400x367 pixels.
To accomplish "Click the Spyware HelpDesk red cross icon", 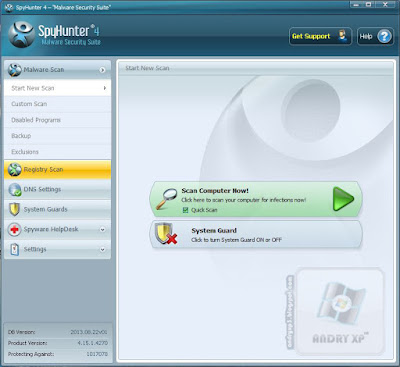I will pyautogui.click(x=14, y=229).
